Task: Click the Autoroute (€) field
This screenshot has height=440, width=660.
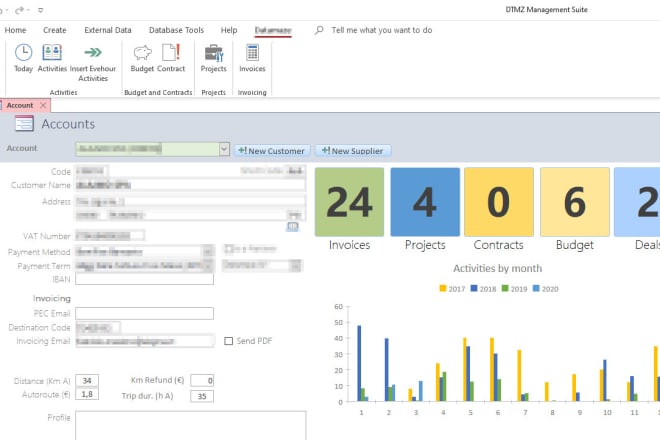Action: click(87, 394)
